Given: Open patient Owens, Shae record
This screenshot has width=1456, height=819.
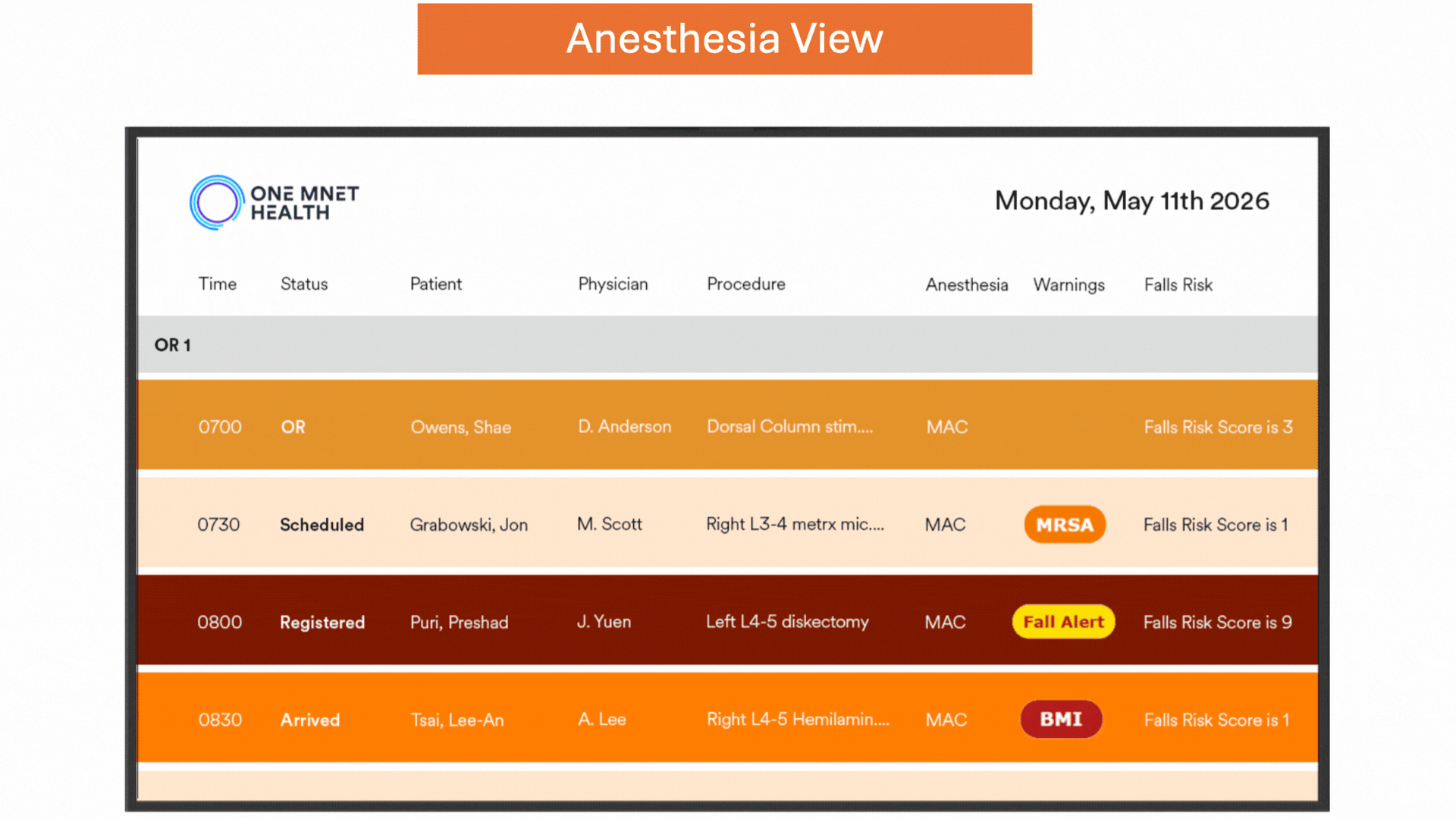Looking at the screenshot, I should [x=460, y=427].
